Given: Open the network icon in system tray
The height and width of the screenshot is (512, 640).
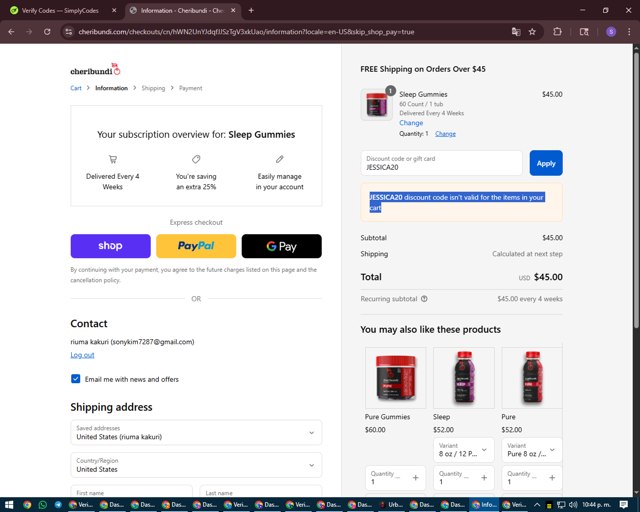Looking at the screenshot, I should point(561,505).
